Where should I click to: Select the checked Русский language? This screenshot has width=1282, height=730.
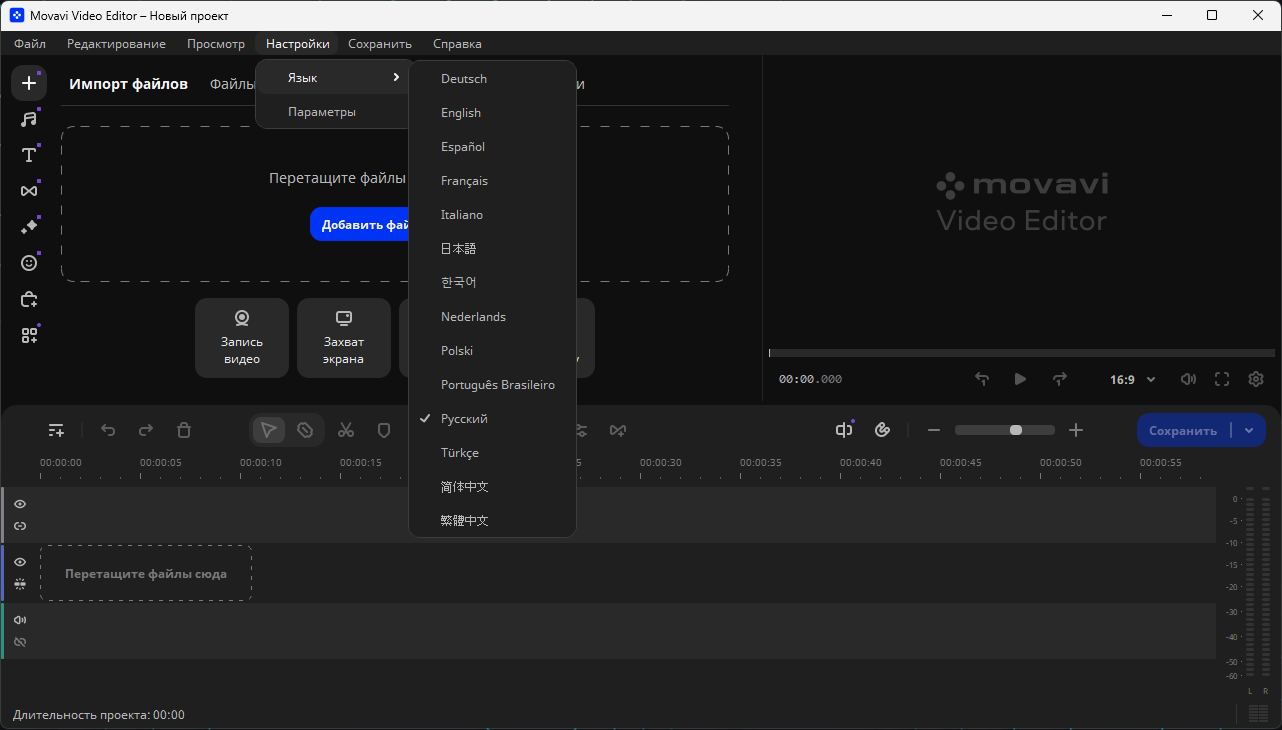493,419
